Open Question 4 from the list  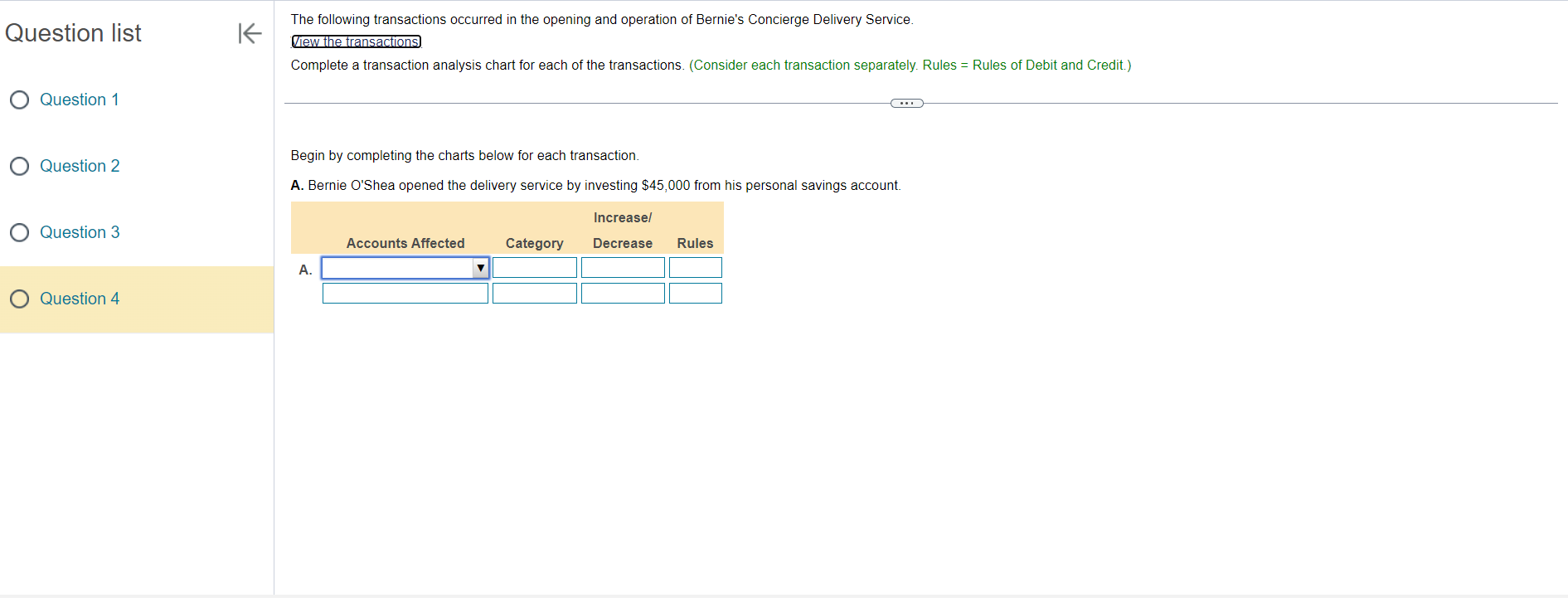click(x=80, y=299)
